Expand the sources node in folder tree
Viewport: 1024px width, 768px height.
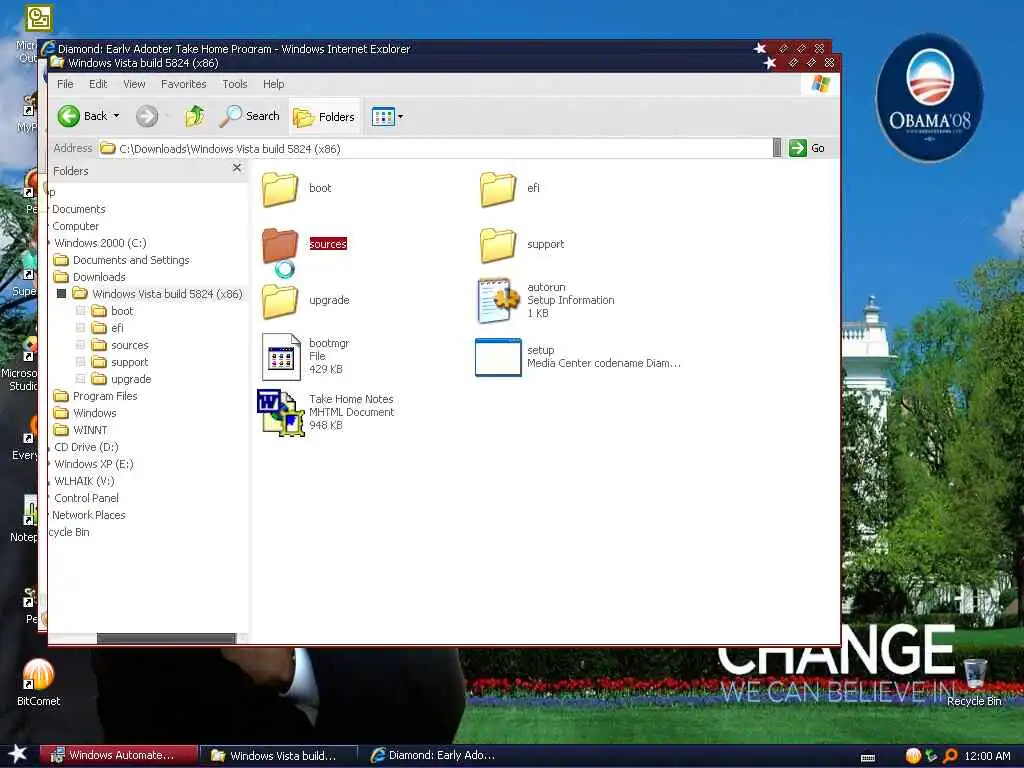coord(80,345)
